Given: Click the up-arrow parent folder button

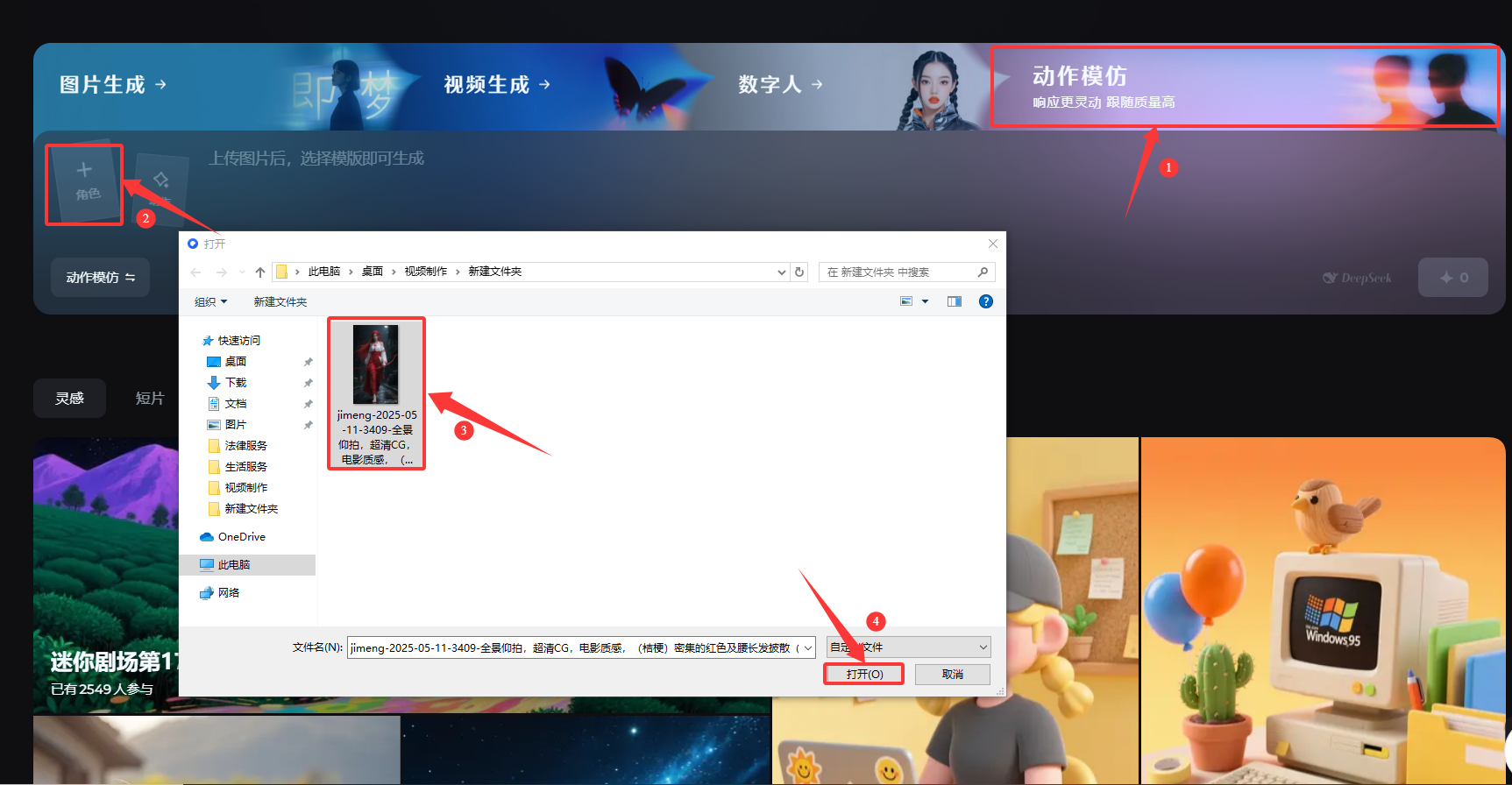Looking at the screenshot, I should click(x=260, y=272).
